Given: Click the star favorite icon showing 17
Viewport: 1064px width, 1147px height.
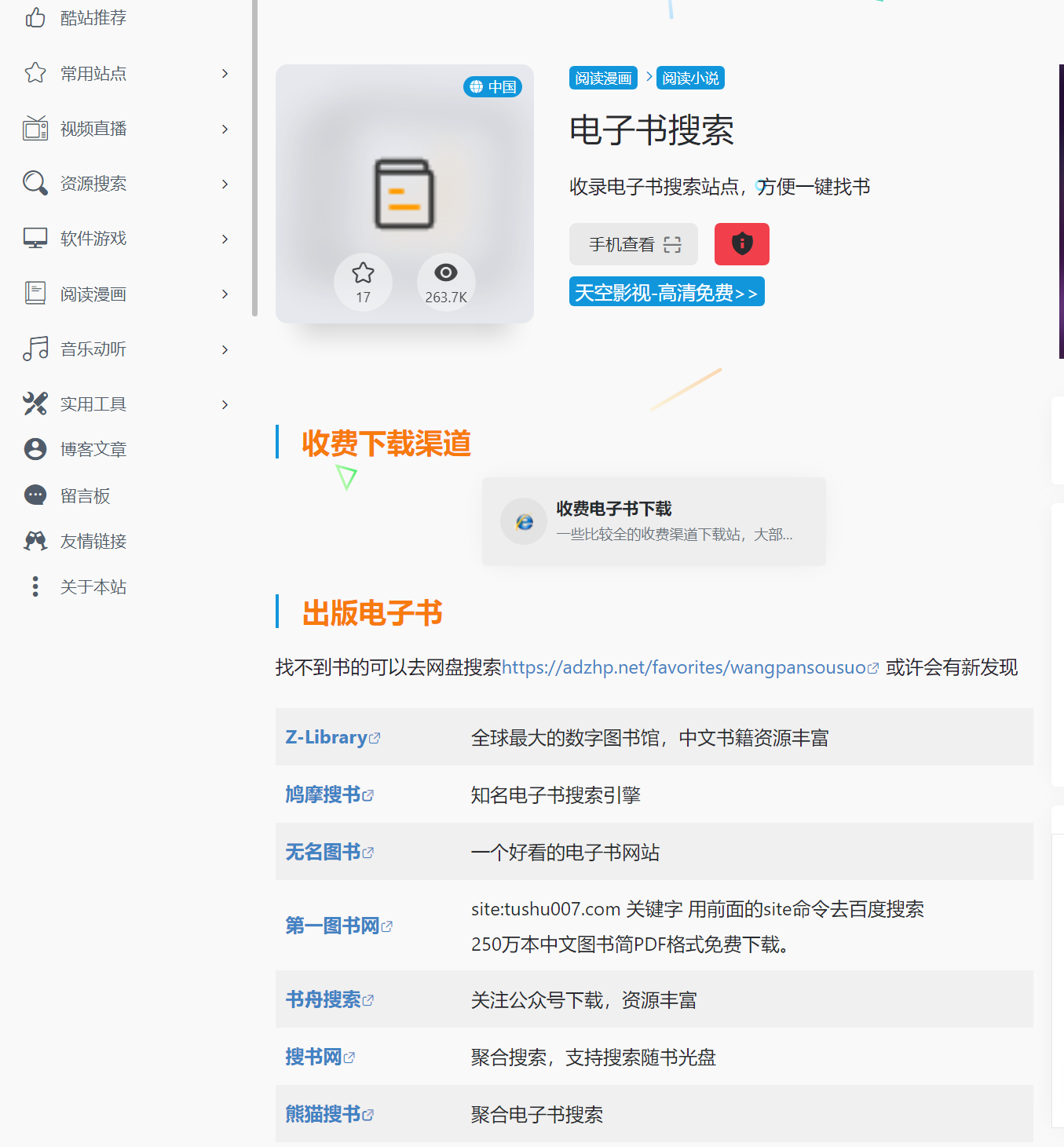Looking at the screenshot, I should pos(363,273).
